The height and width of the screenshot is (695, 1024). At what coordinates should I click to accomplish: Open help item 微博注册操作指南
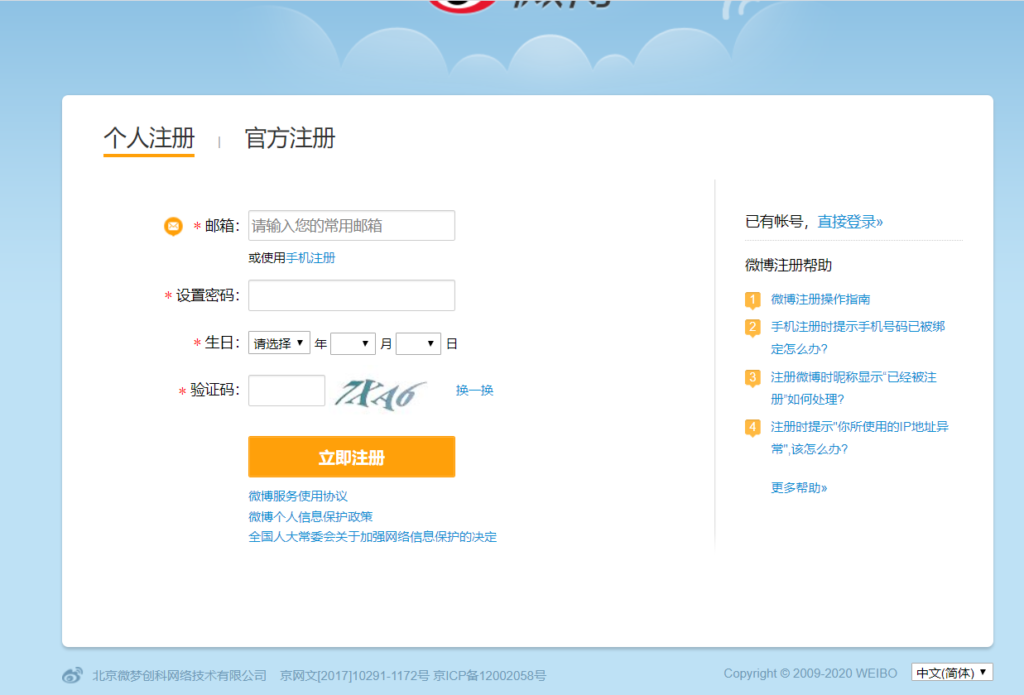point(820,299)
